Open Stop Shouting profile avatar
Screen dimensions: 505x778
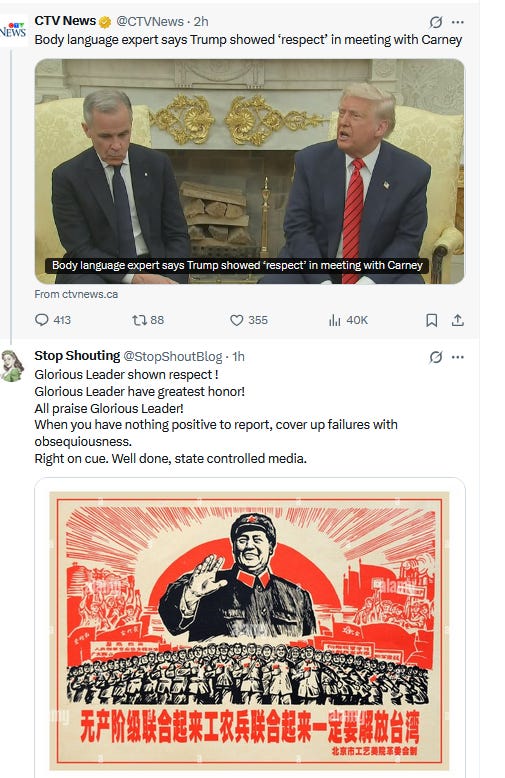[x=11, y=366]
